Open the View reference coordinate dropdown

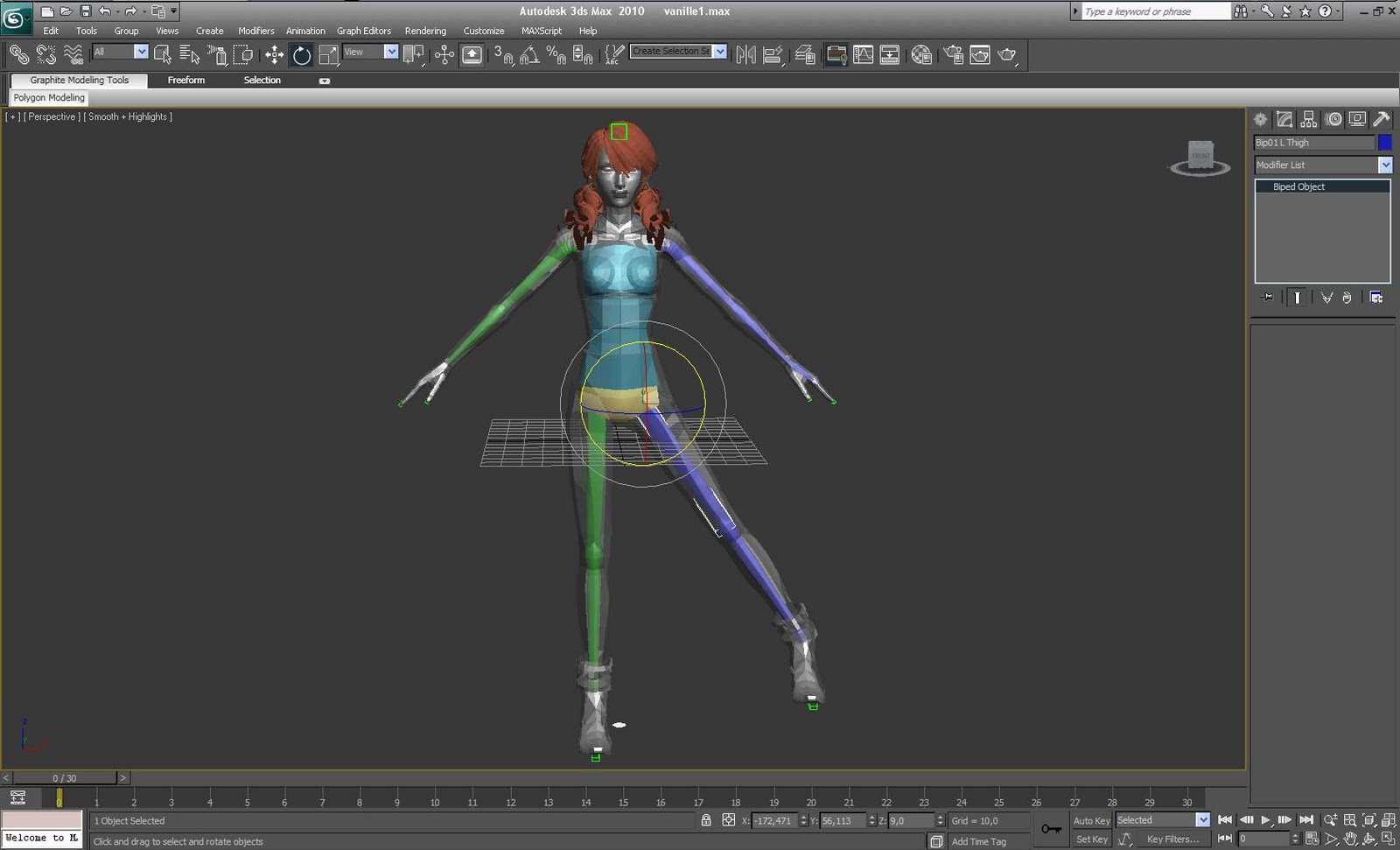[391, 52]
